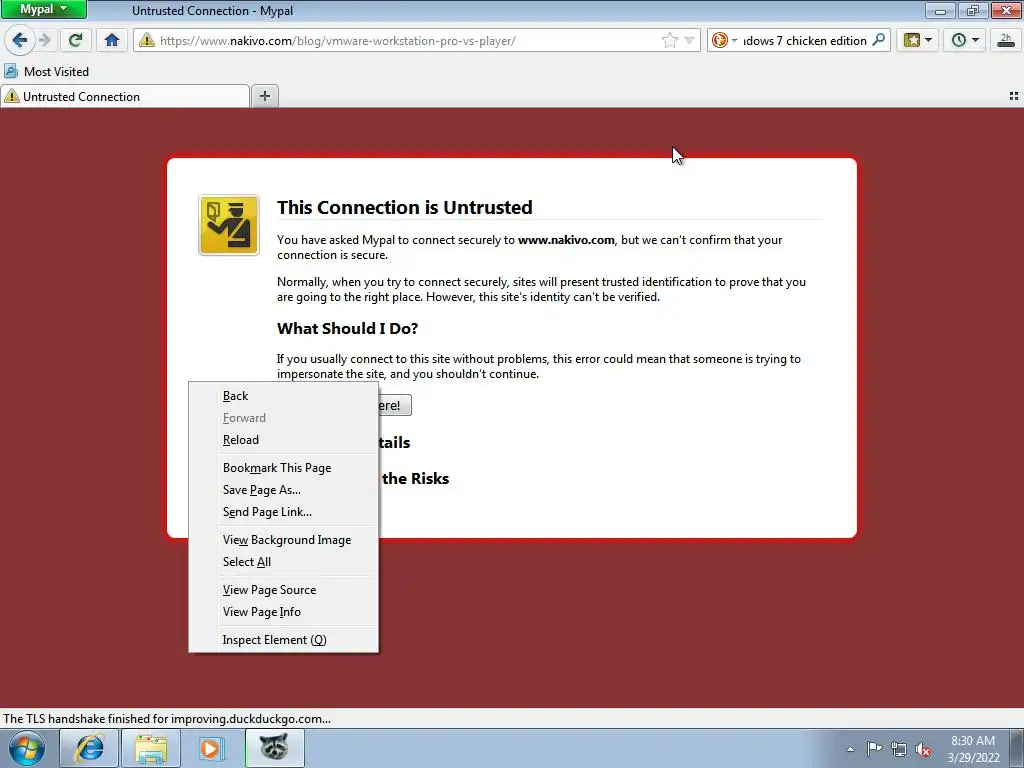1024x768 pixels.
Task: Open the Most Visited bookmarks folder
Action: pyautogui.click(x=46, y=71)
